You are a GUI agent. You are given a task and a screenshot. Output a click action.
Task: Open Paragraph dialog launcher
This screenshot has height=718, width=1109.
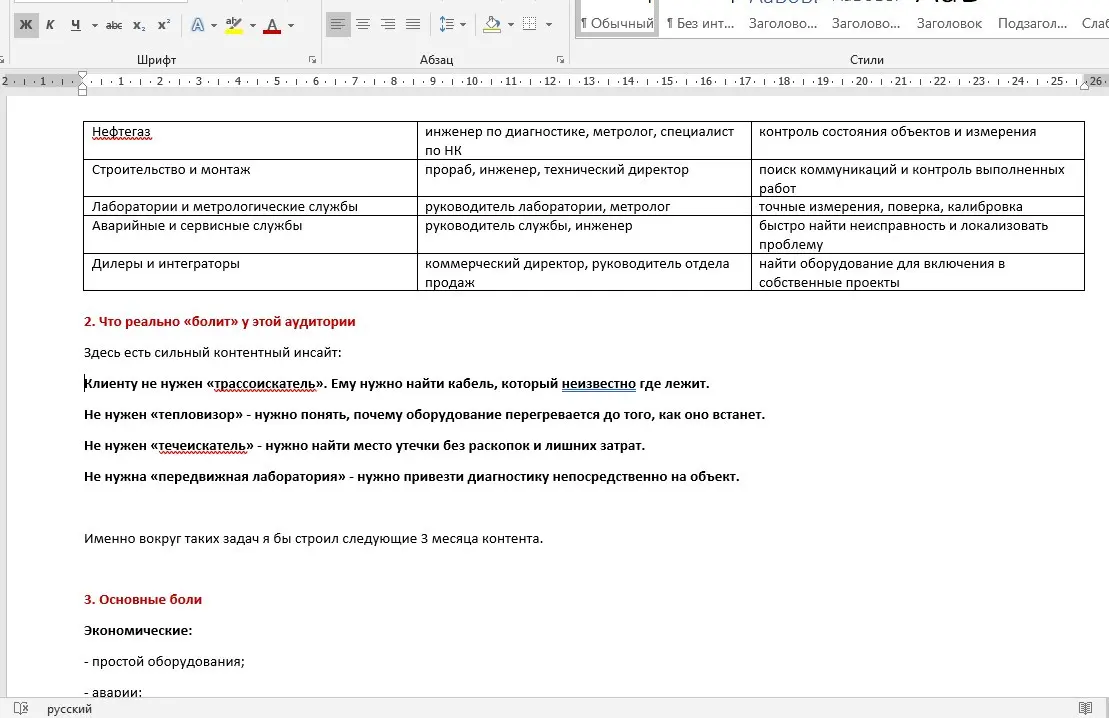pyautogui.click(x=560, y=60)
